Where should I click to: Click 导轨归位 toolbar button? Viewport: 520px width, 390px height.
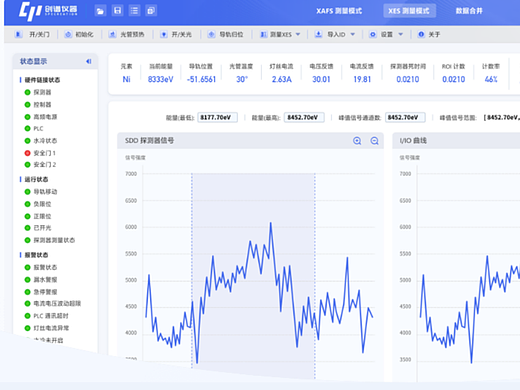point(226,34)
